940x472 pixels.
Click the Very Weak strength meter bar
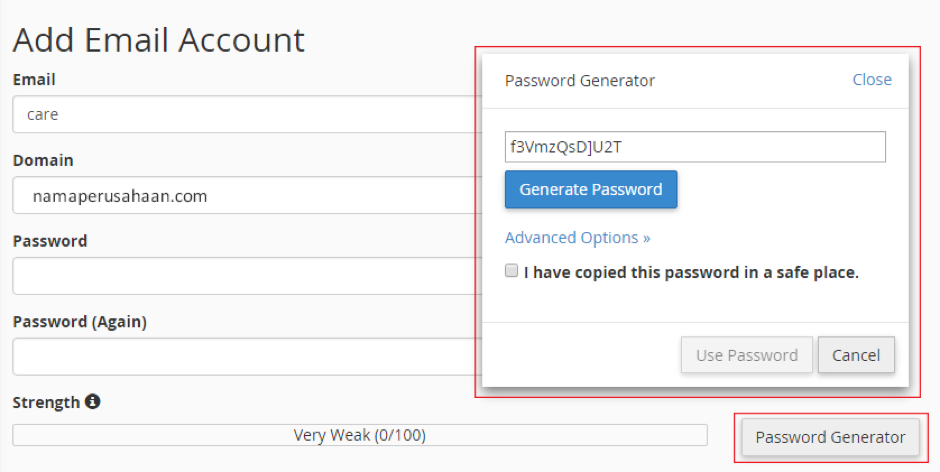coord(360,435)
